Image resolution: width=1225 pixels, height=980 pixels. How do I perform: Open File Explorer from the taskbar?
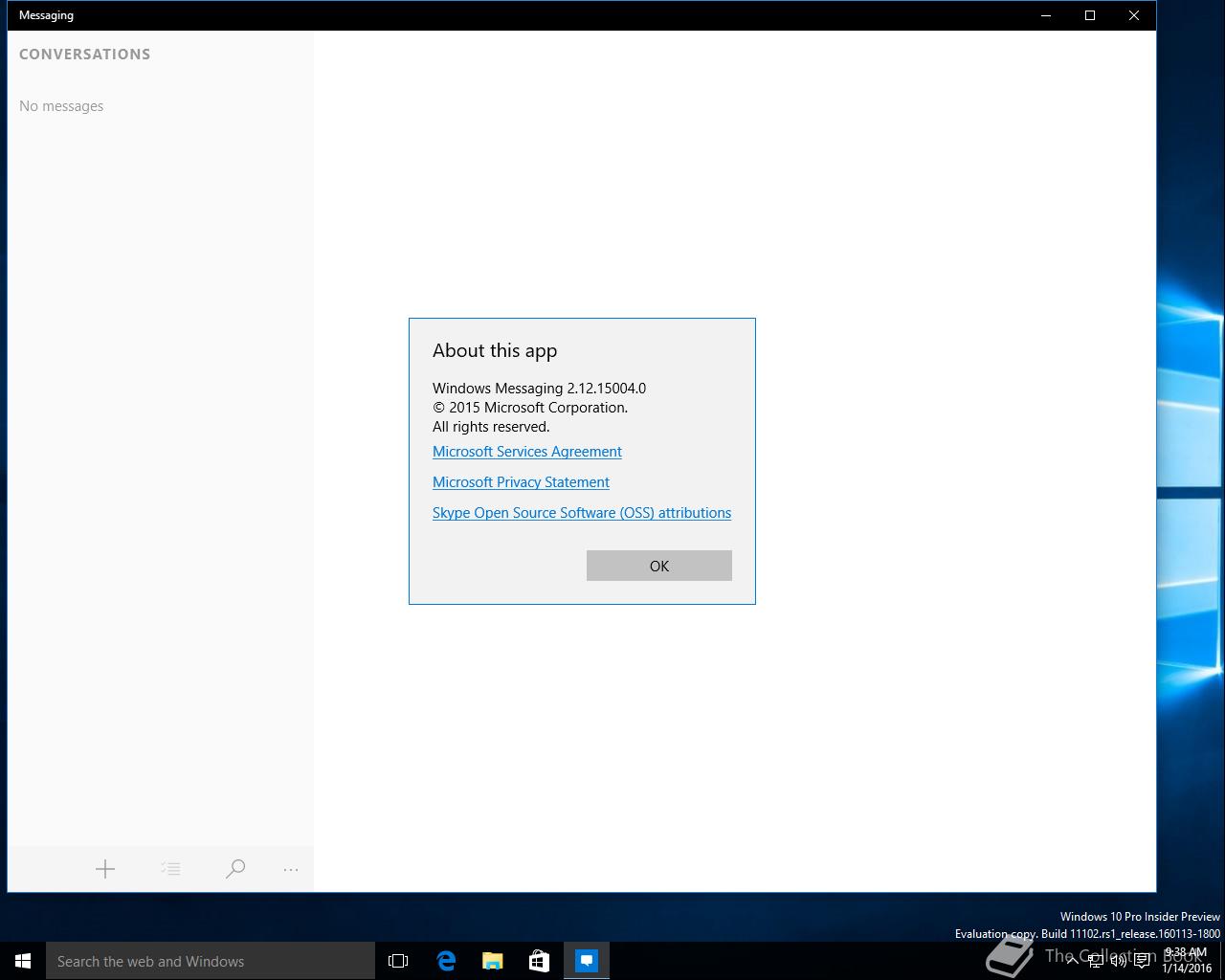[x=493, y=961]
